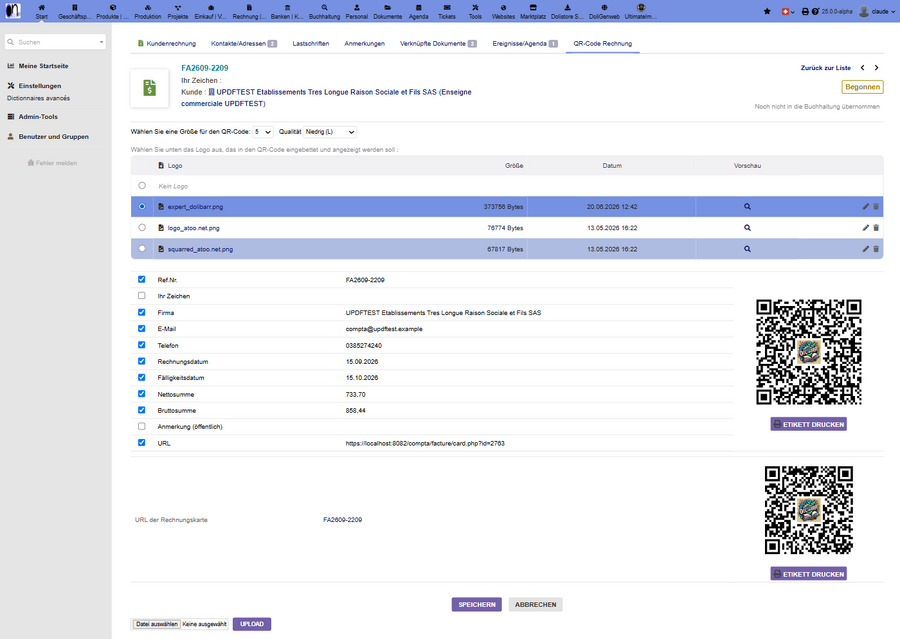Check the Anmerkung (öffentlich) checkbox

141,426
